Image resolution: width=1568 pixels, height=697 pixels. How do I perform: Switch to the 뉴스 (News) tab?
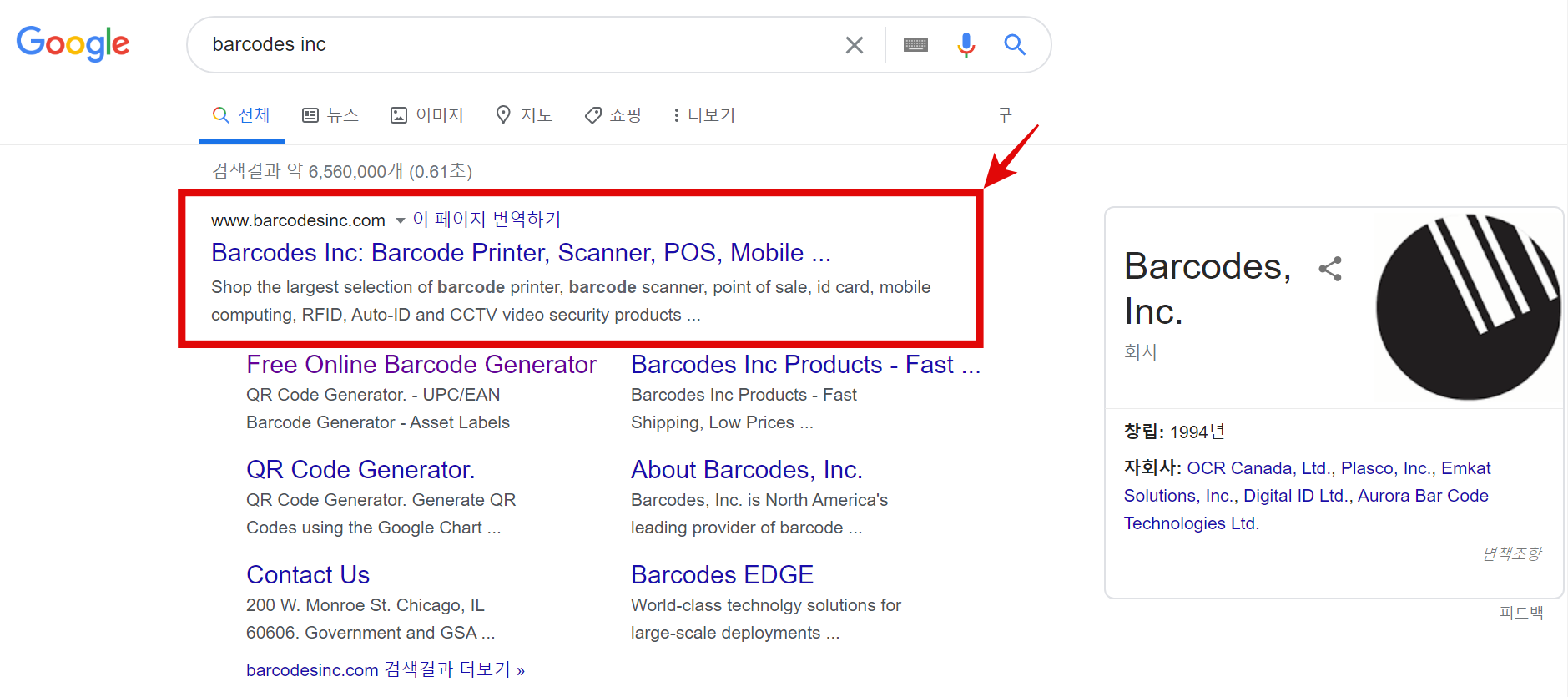click(330, 115)
